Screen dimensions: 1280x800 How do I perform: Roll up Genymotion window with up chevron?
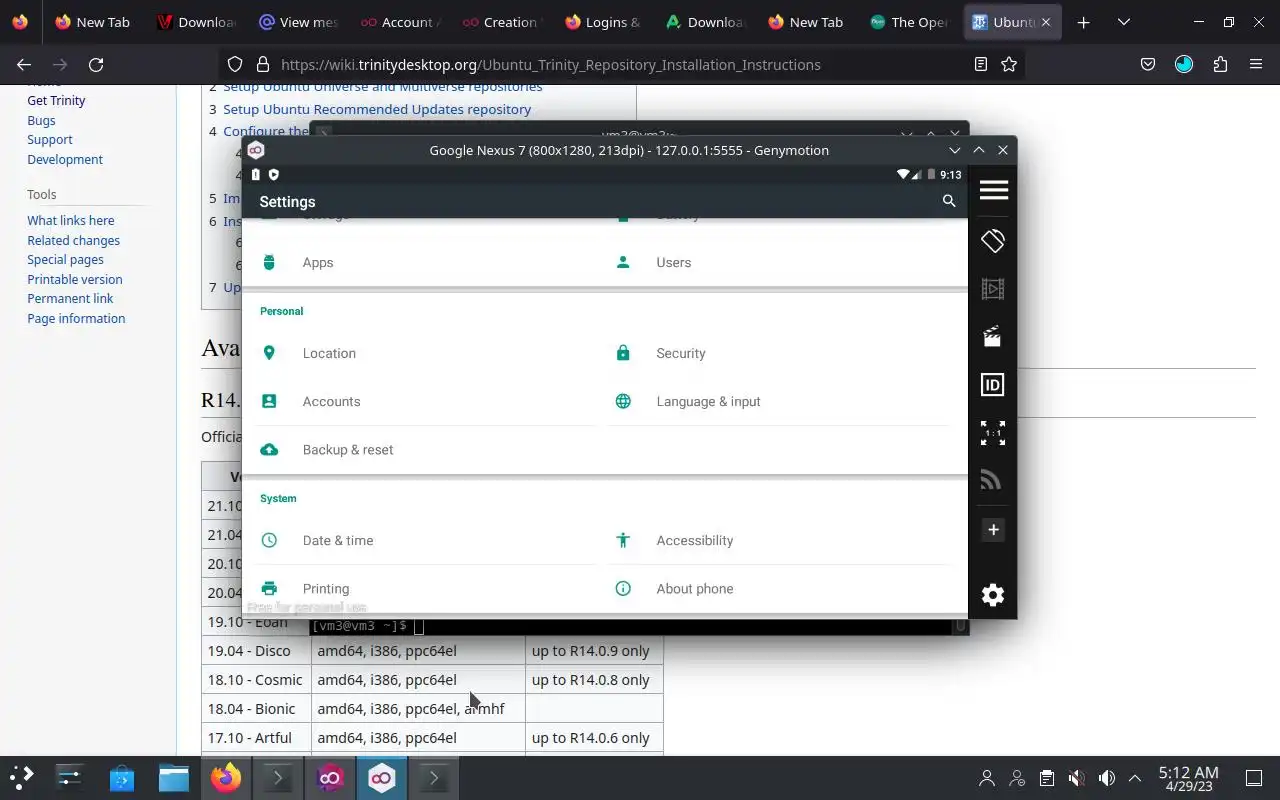pyautogui.click(x=979, y=150)
